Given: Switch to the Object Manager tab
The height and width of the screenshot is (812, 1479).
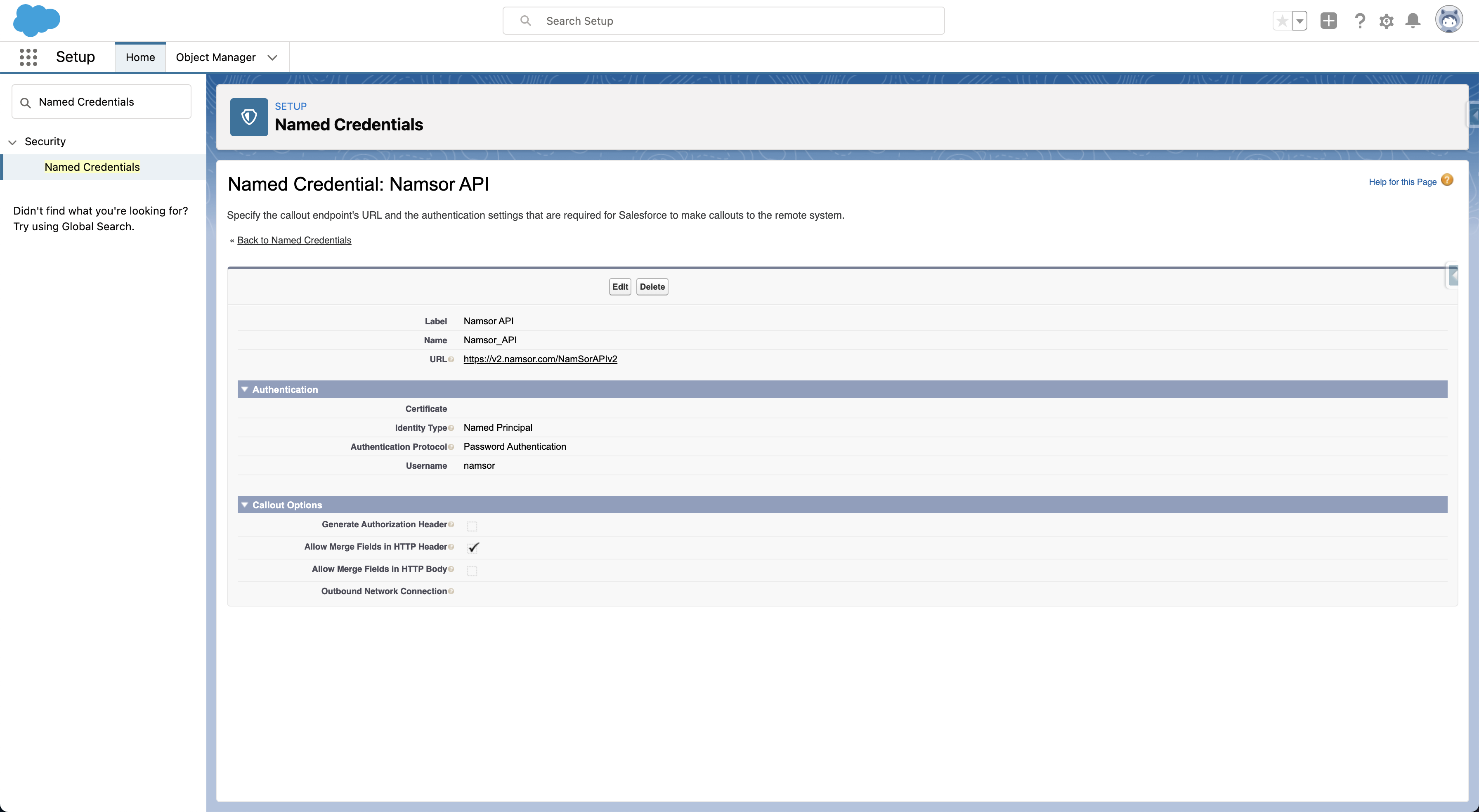Looking at the screenshot, I should point(215,57).
